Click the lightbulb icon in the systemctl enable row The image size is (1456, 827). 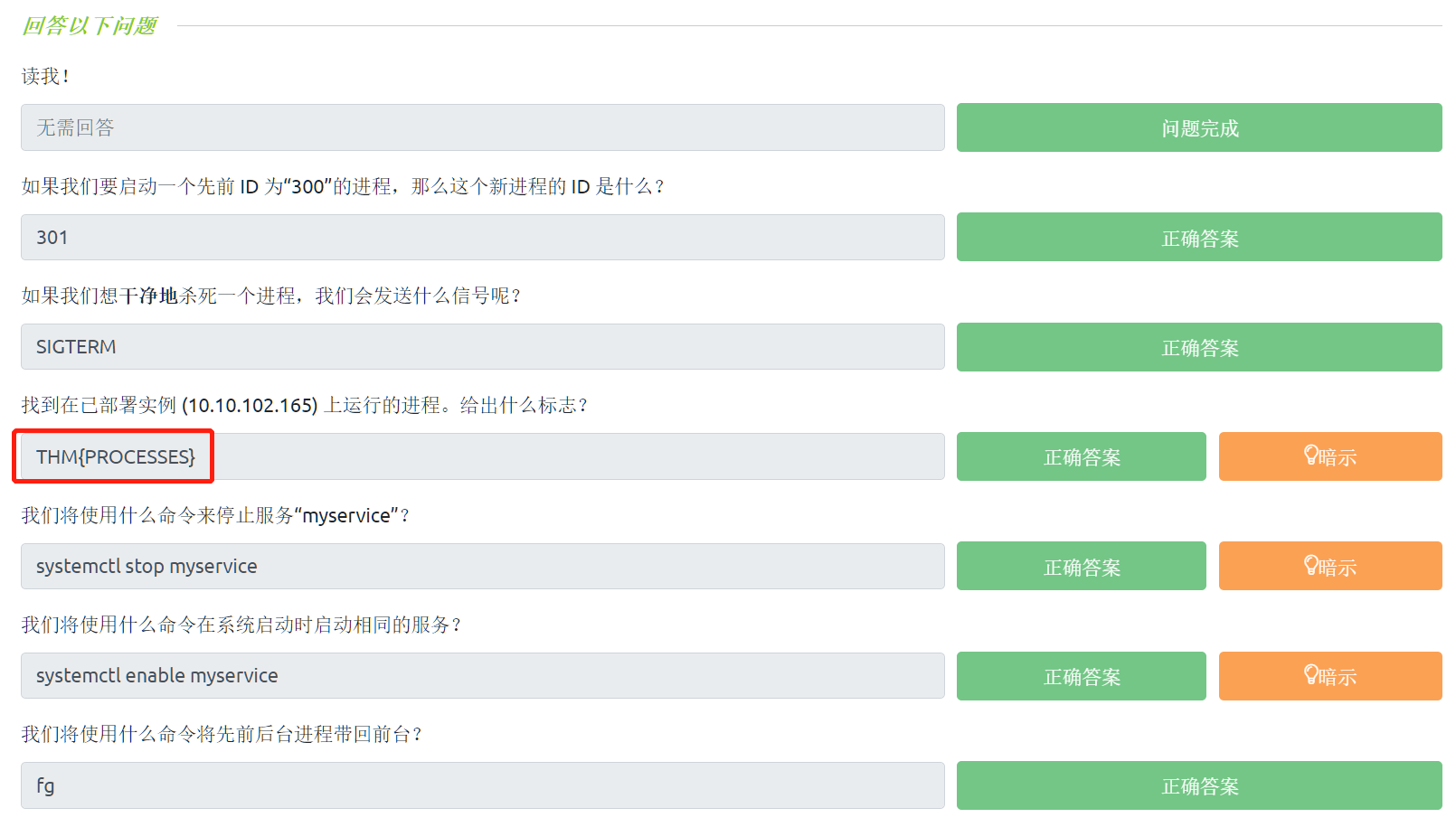pyautogui.click(x=1311, y=675)
